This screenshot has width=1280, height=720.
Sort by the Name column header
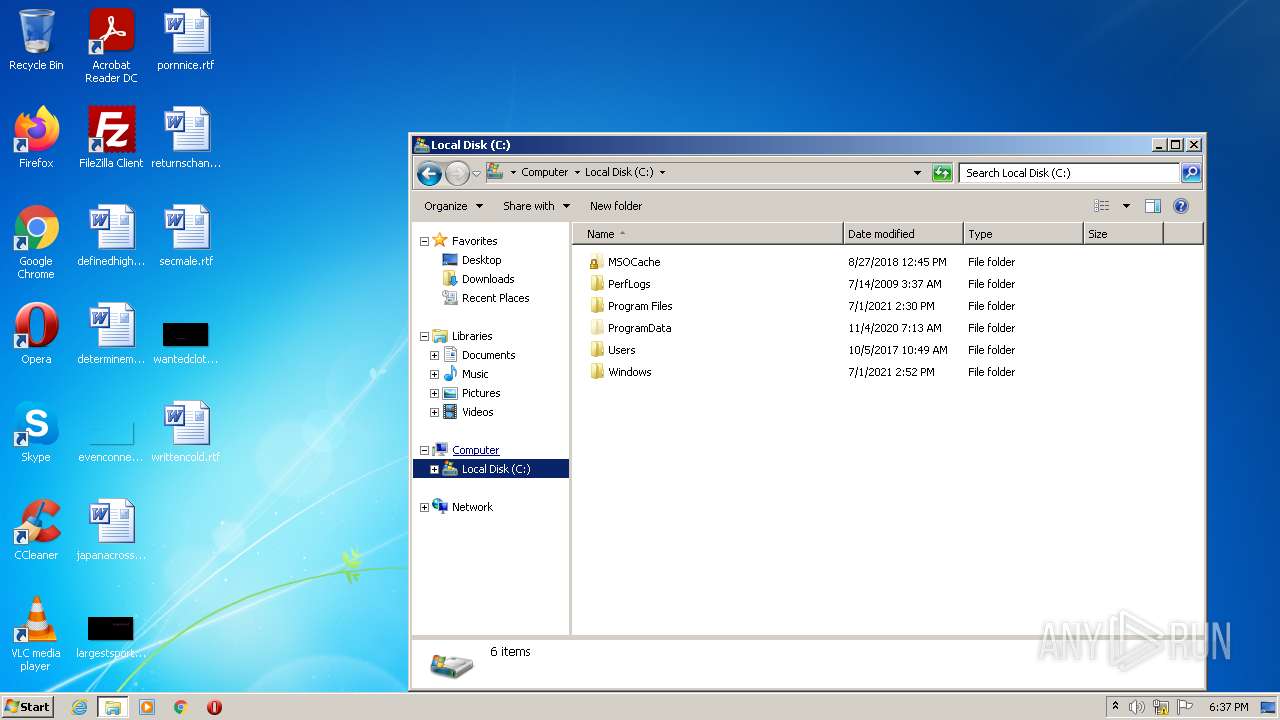(x=708, y=234)
